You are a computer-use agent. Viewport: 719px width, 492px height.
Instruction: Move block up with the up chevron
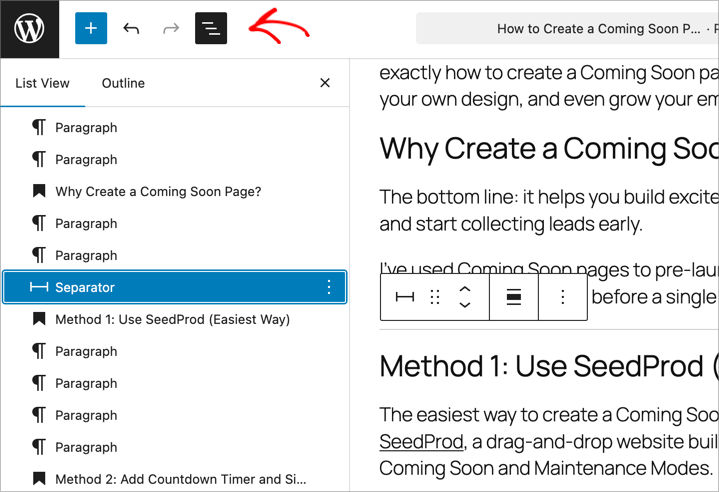pos(464,289)
